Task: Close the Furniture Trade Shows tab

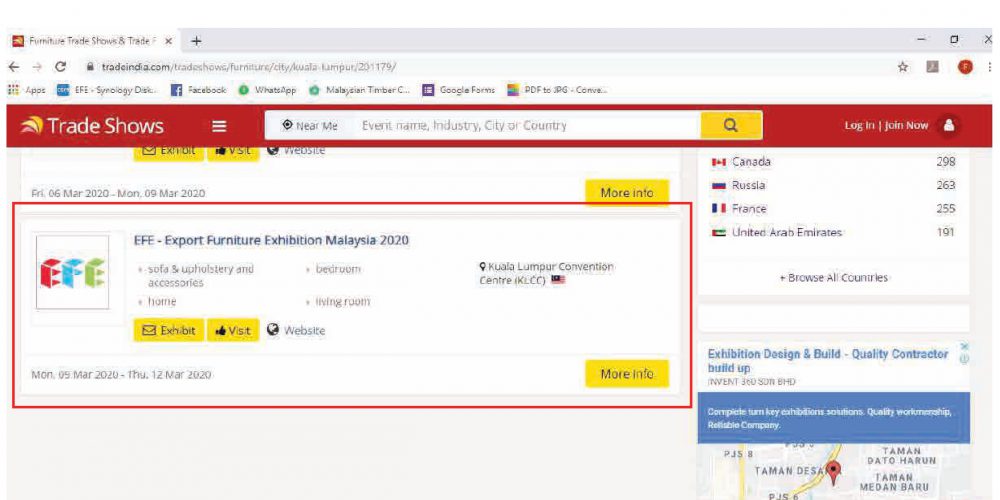Action: 168,41
